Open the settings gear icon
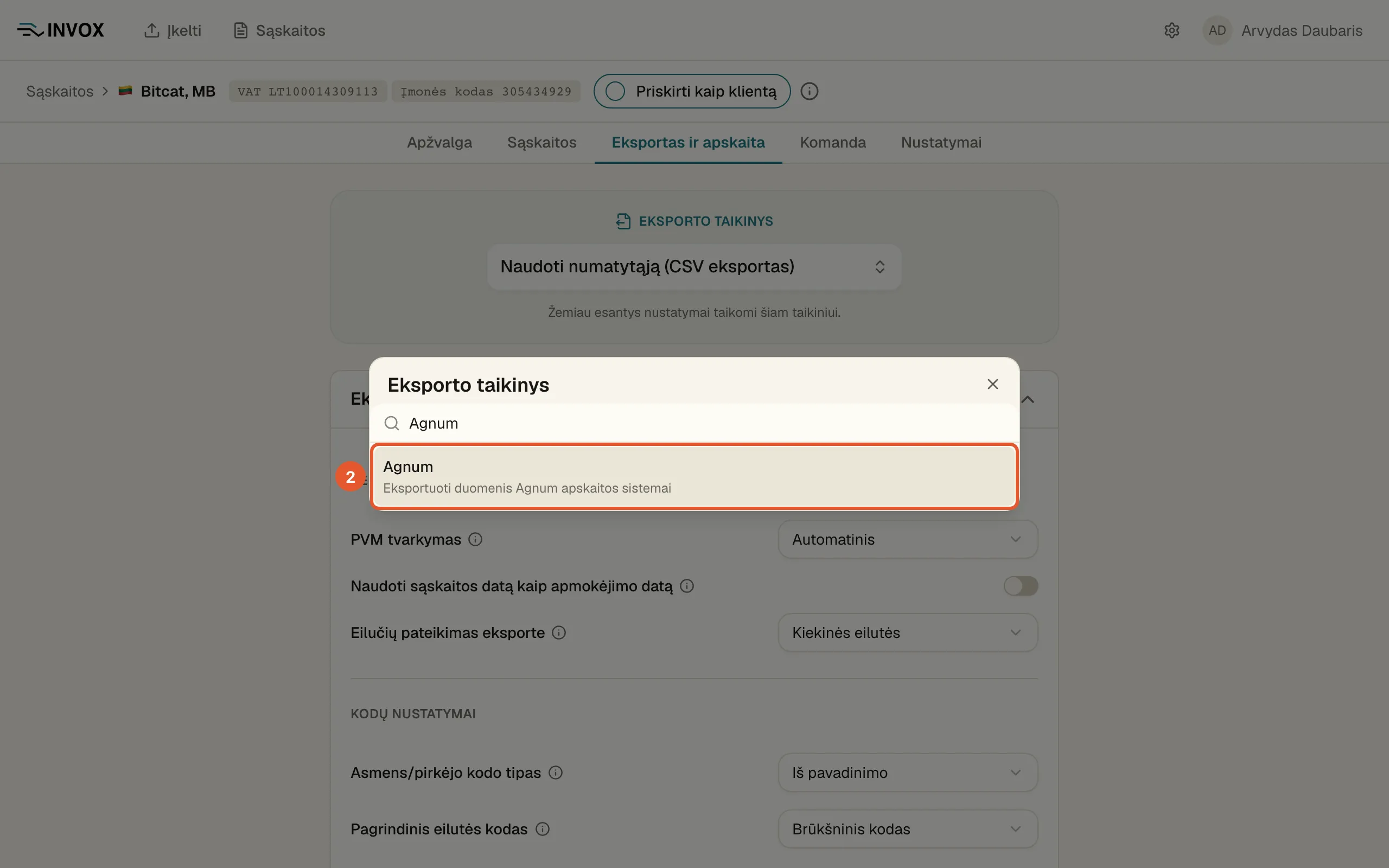1389x868 pixels. pos(1171,30)
